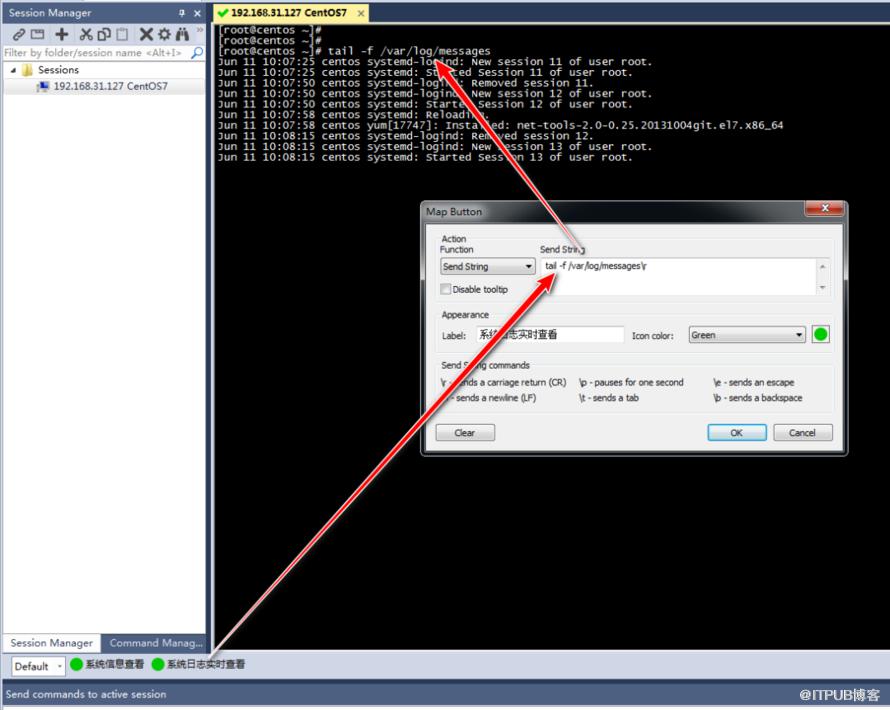Click the Cut scissors icon in Session Manager
The width and height of the screenshot is (890, 710).
coord(86,35)
